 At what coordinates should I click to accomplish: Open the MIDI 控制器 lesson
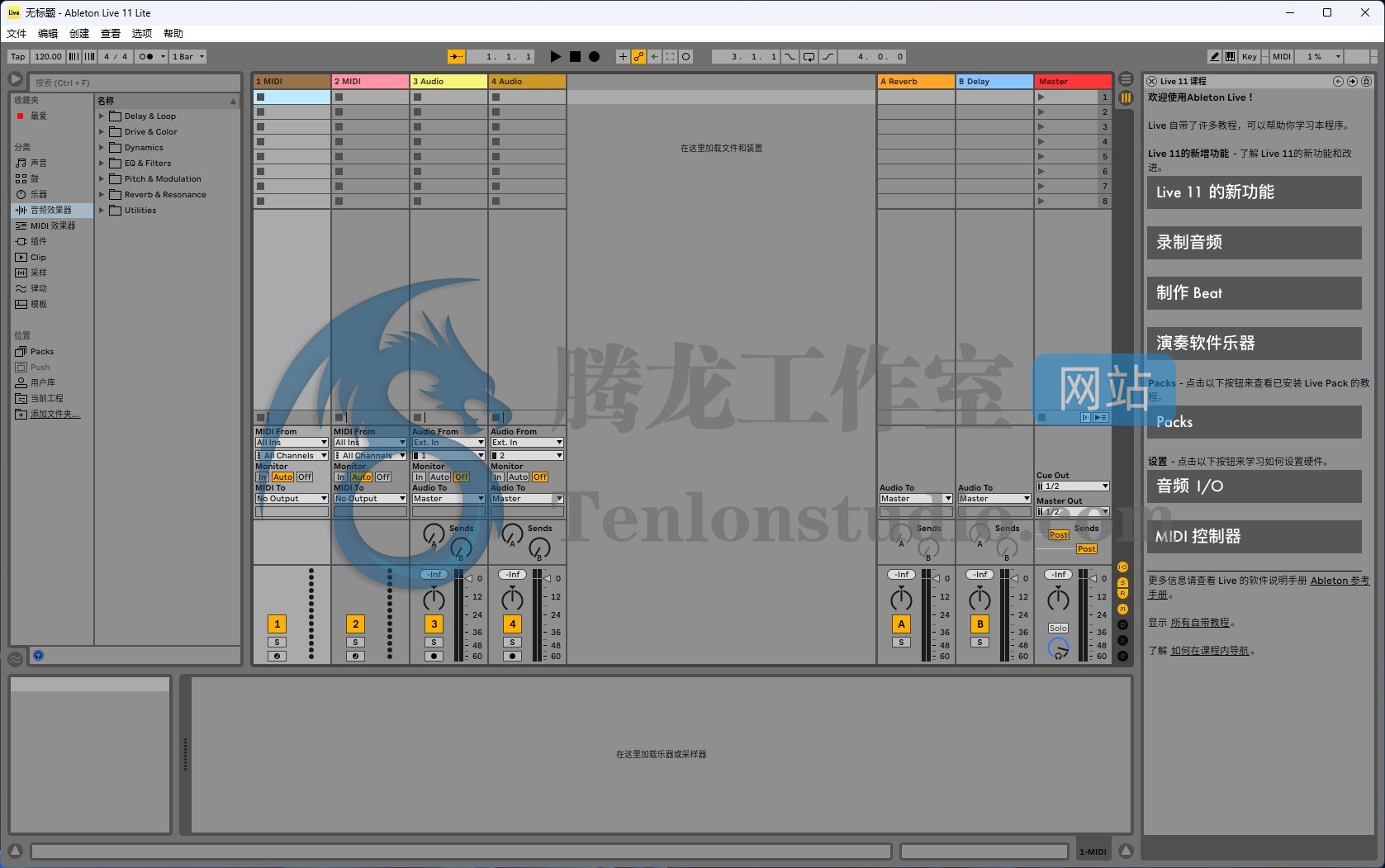[1254, 537]
